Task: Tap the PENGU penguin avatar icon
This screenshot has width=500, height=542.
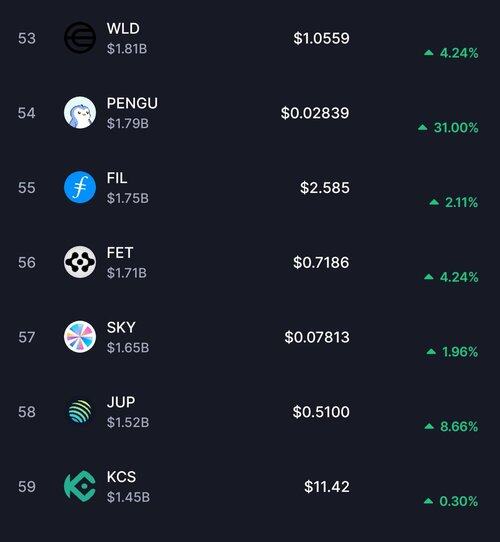Action: click(80, 112)
